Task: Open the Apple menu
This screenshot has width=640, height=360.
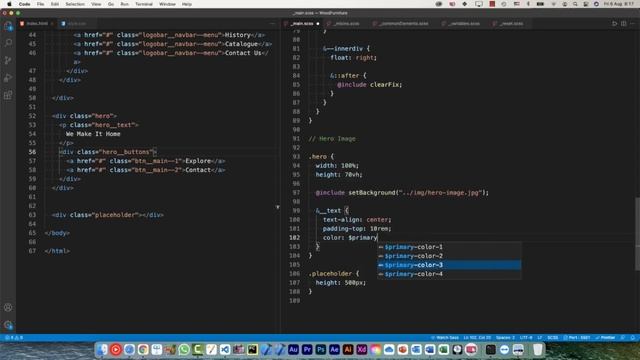Action: tap(9, 4)
